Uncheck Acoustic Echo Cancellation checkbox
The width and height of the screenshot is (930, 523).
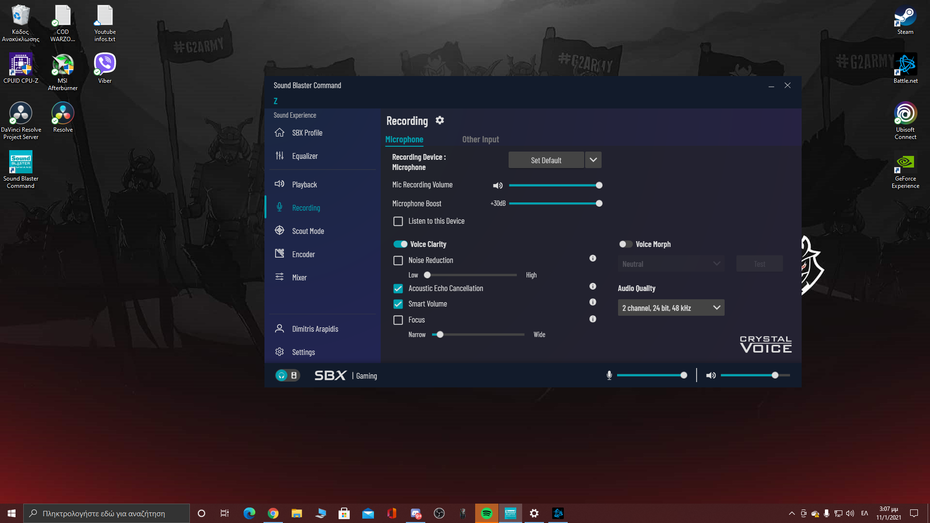(398, 288)
